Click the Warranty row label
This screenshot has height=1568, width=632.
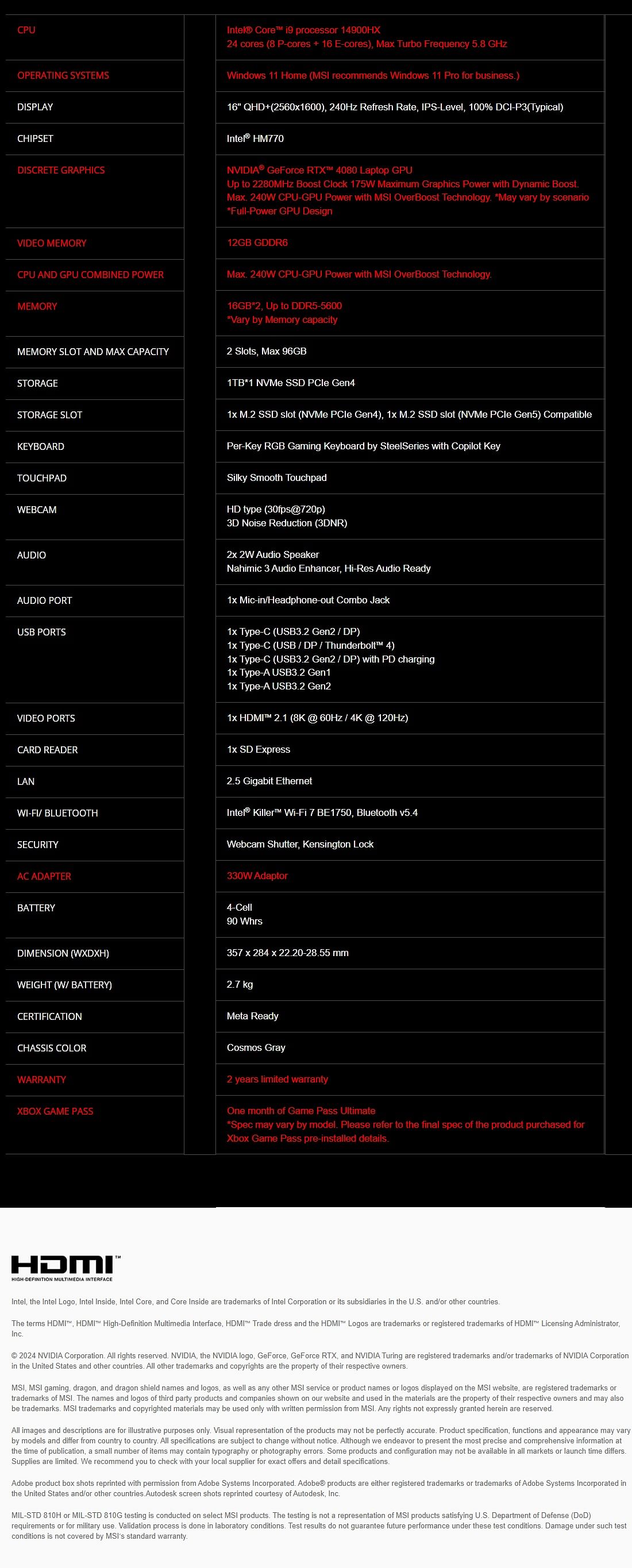coord(41,1079)
